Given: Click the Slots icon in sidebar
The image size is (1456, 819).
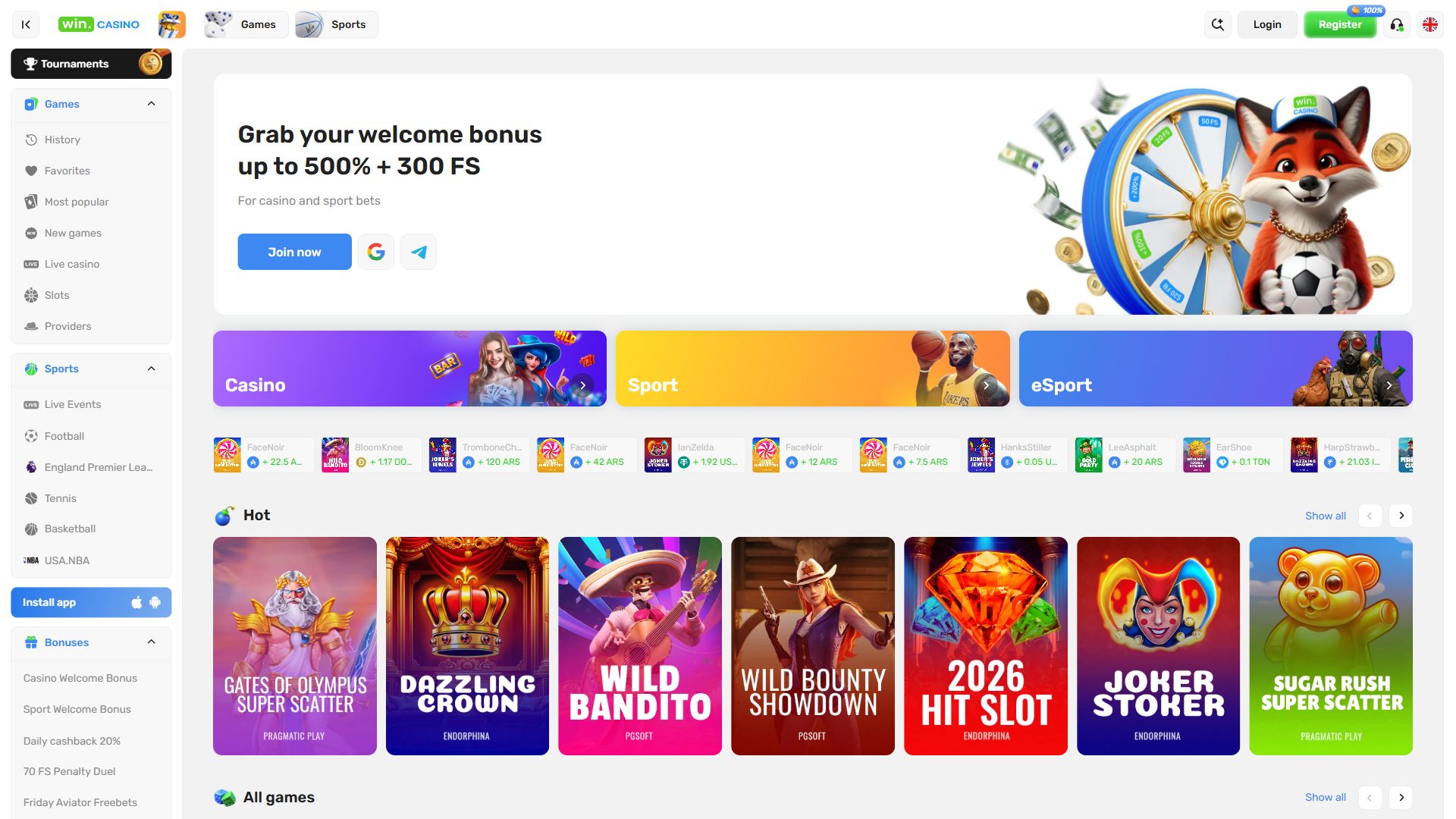Looking at the screenshot, I should (31, 295).
